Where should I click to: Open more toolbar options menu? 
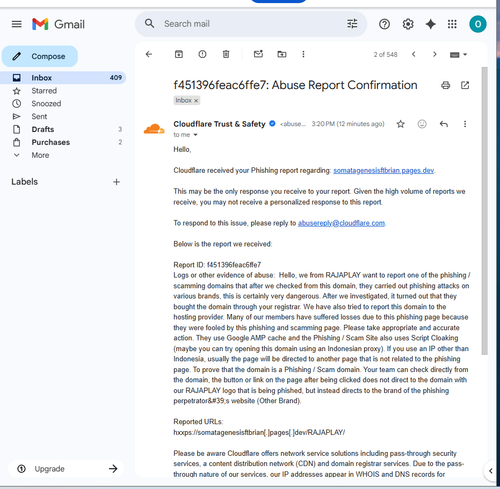(x=303, y=54)
